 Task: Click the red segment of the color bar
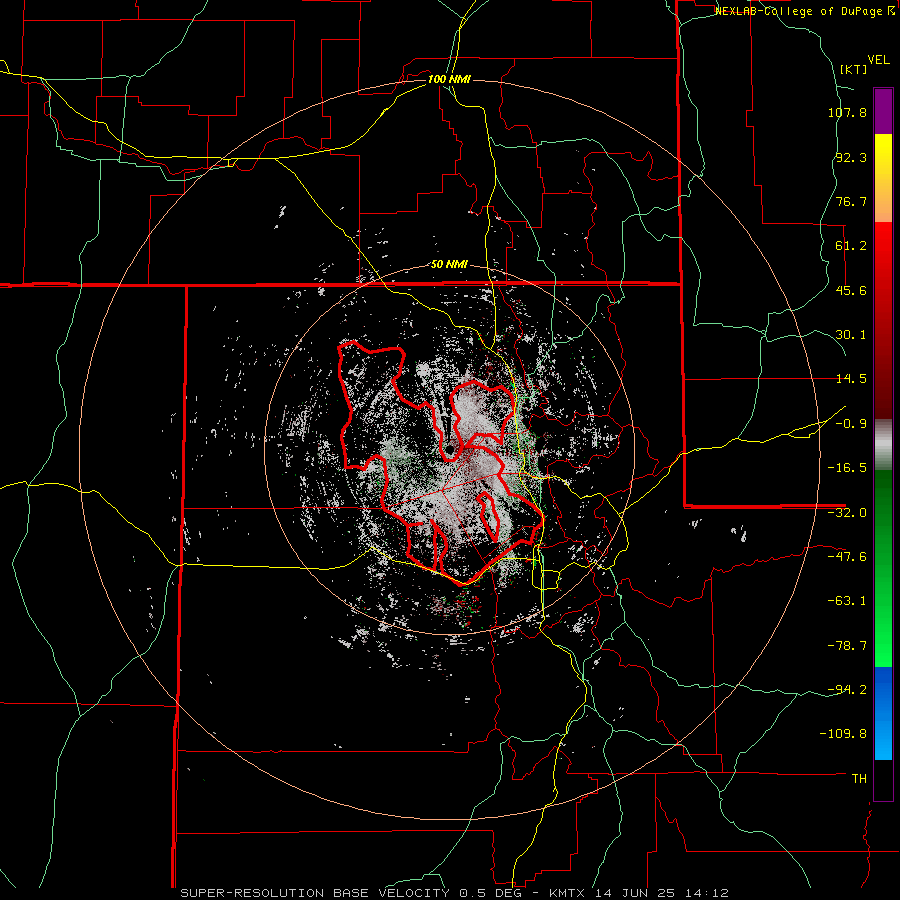point(883,320)
